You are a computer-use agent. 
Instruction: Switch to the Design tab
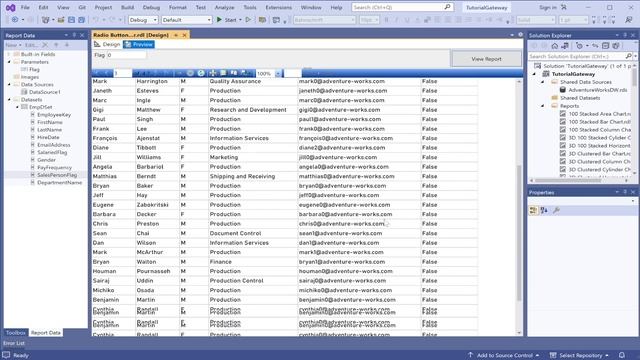pos(107,44)
